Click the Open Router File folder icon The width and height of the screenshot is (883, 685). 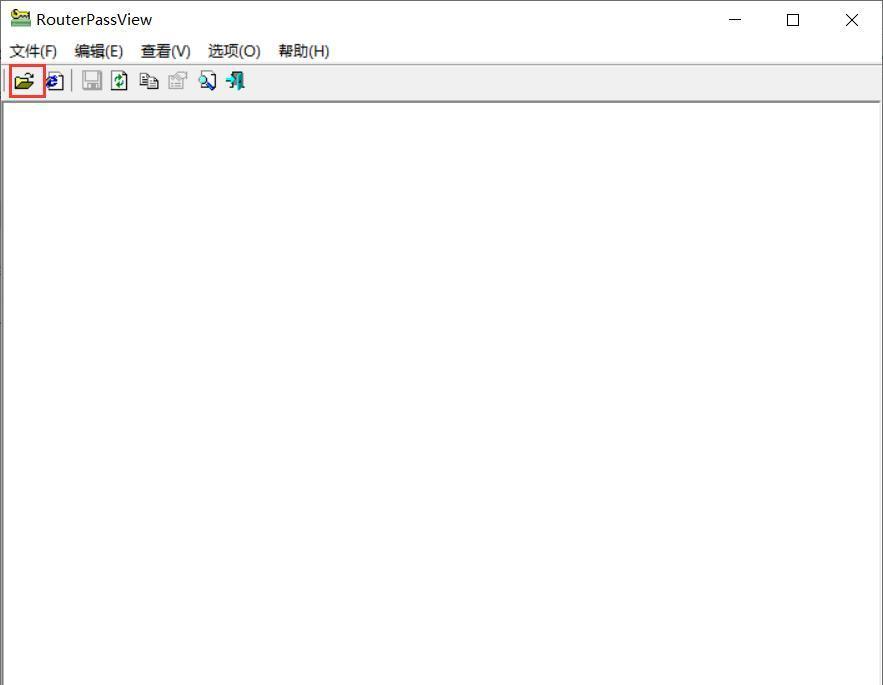click(25, 81)
